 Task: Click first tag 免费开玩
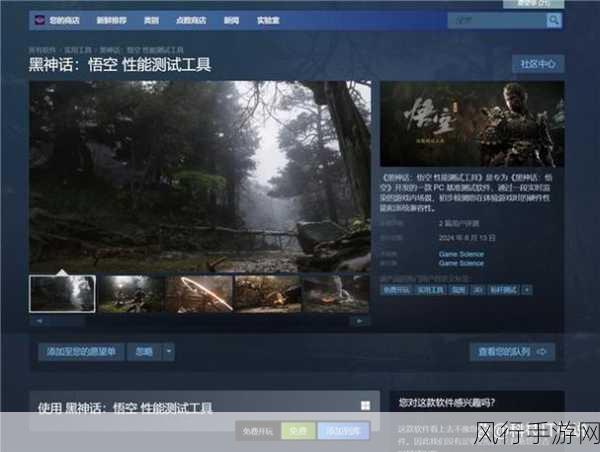click(x=396, y=290)
